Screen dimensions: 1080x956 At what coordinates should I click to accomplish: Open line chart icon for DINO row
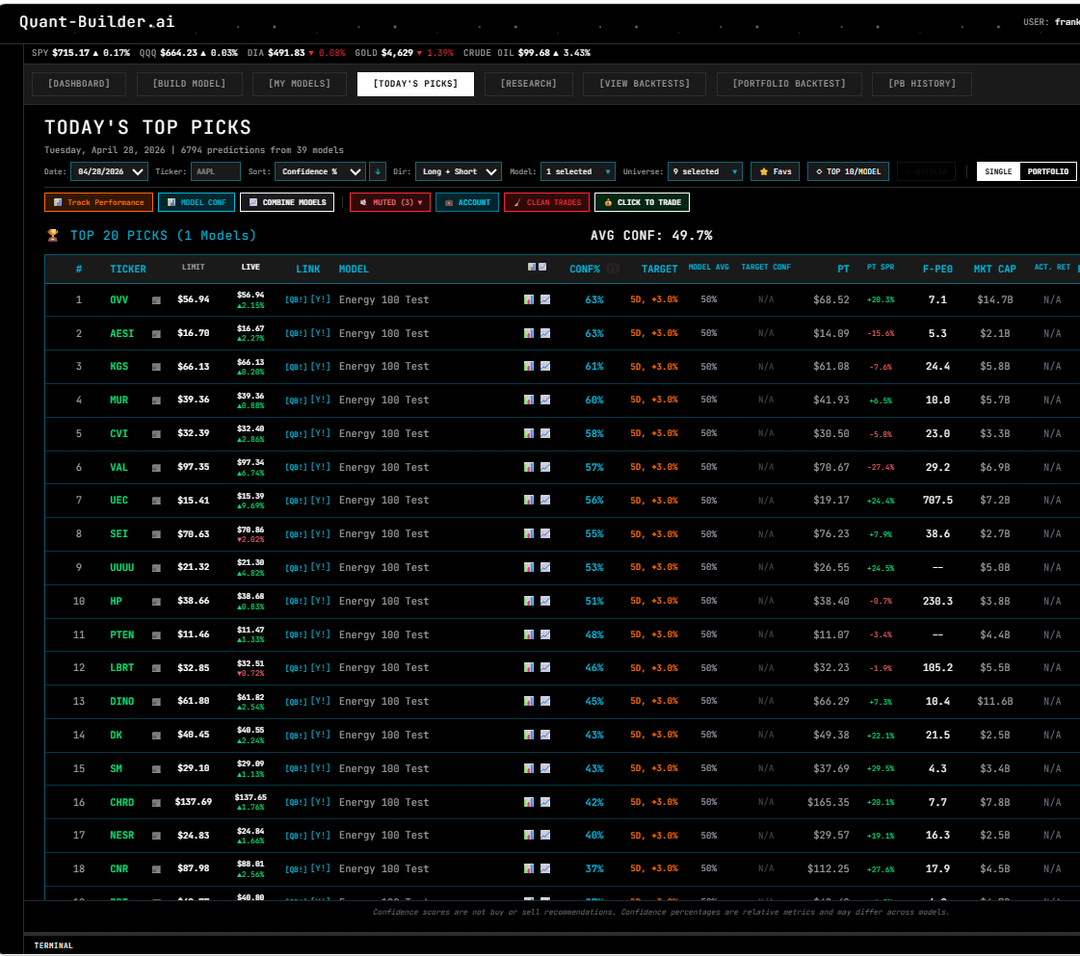[545, 701]
